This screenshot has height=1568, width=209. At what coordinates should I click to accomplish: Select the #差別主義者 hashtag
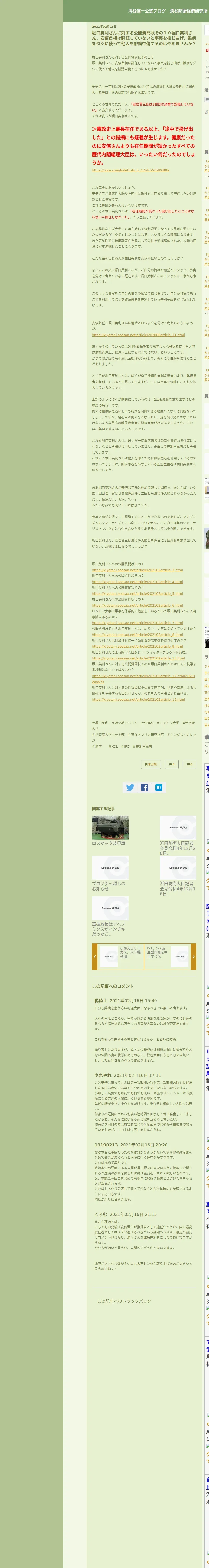(x=143, y=746)
